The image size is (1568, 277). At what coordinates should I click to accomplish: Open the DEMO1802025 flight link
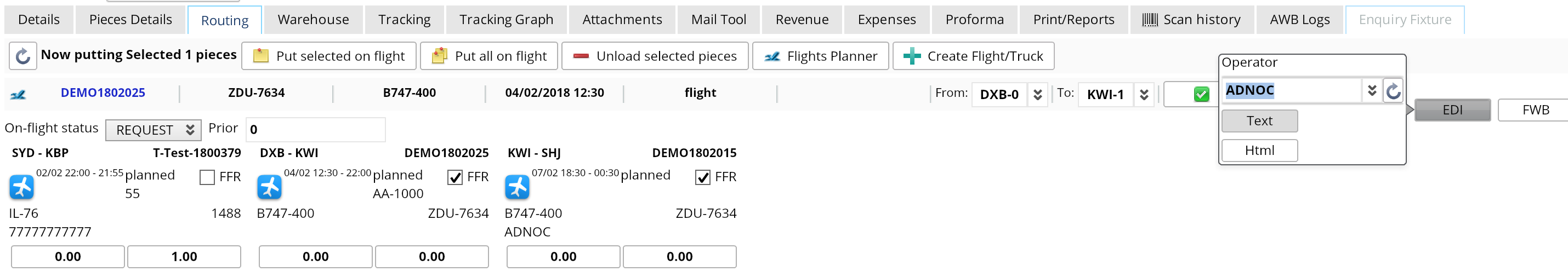coord(103,93)
